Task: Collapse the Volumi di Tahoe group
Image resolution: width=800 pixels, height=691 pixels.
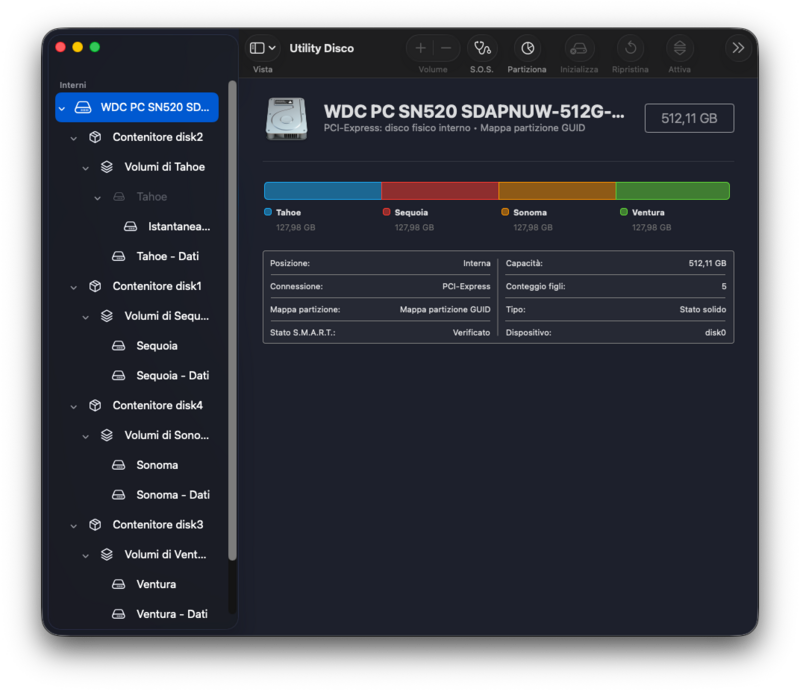Action: tap(86, 168)
